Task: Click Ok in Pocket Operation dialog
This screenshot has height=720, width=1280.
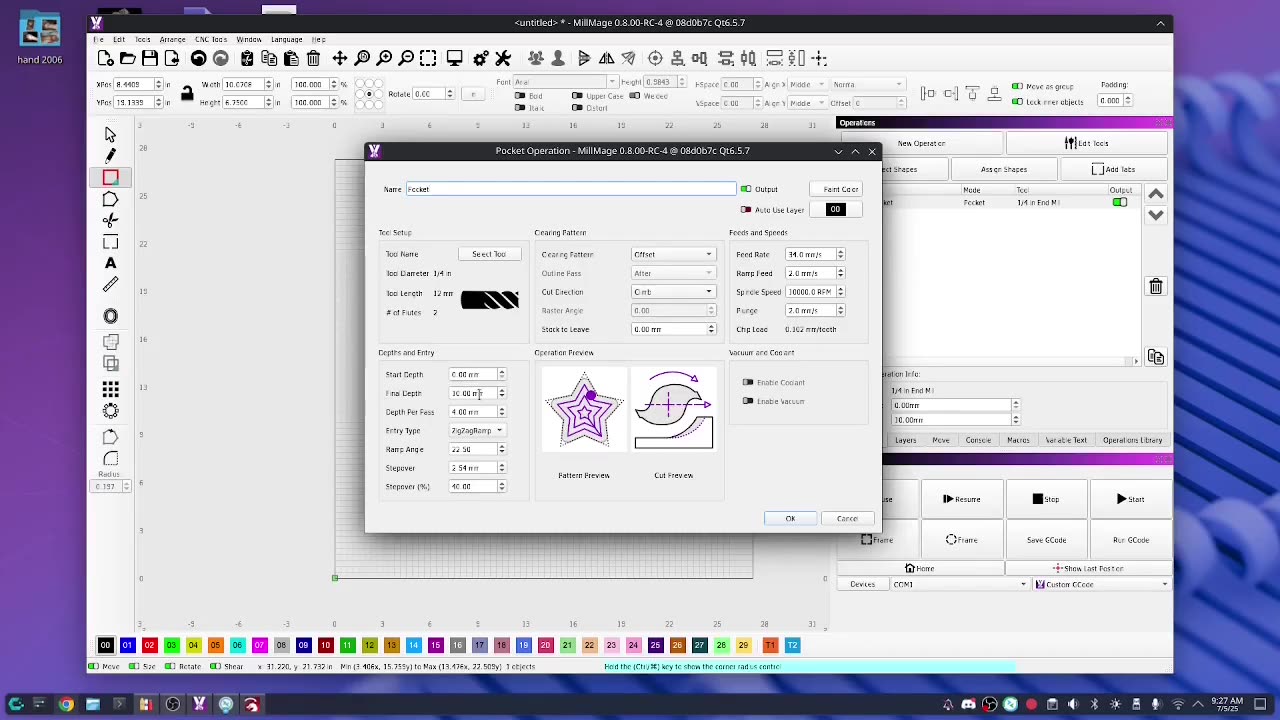Action: pos(790,518)
